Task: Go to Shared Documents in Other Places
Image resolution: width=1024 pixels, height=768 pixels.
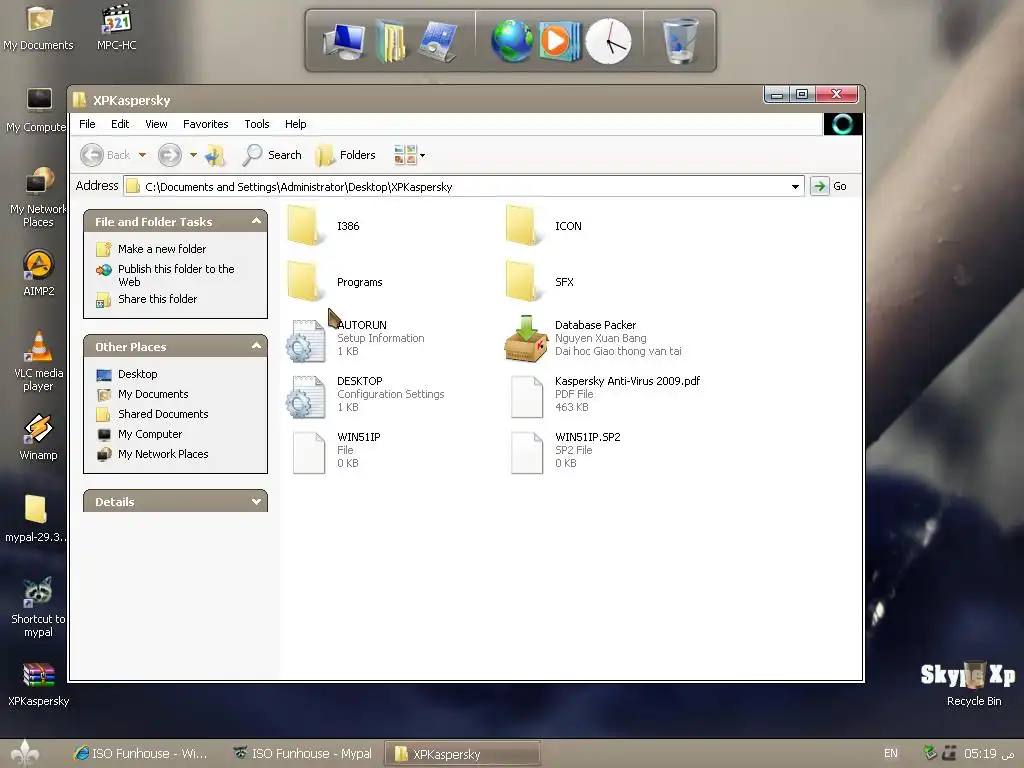Action: coord(163,414)
